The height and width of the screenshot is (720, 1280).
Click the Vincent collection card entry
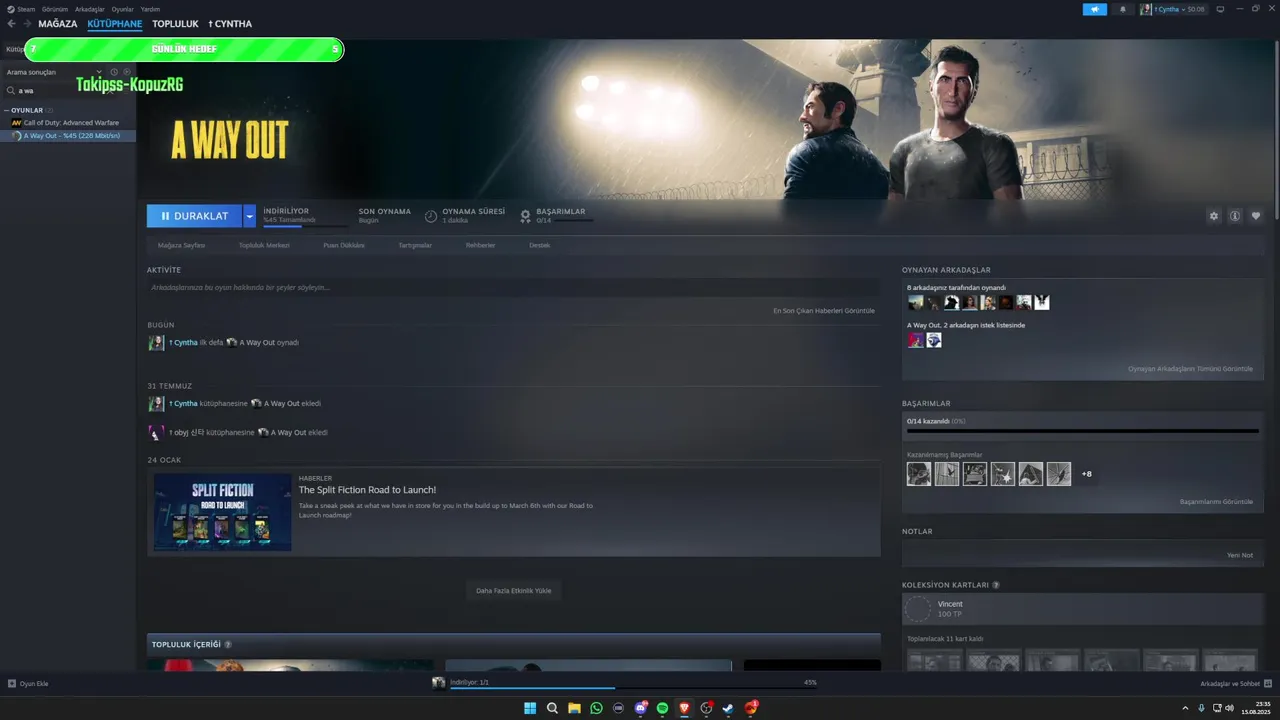[x=1083, y=609]
